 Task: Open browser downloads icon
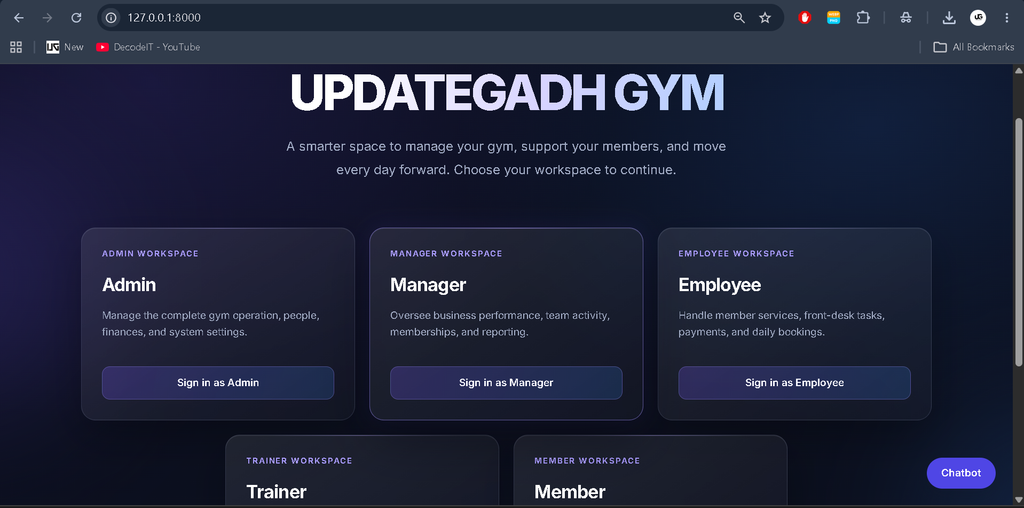pos(949,18)
